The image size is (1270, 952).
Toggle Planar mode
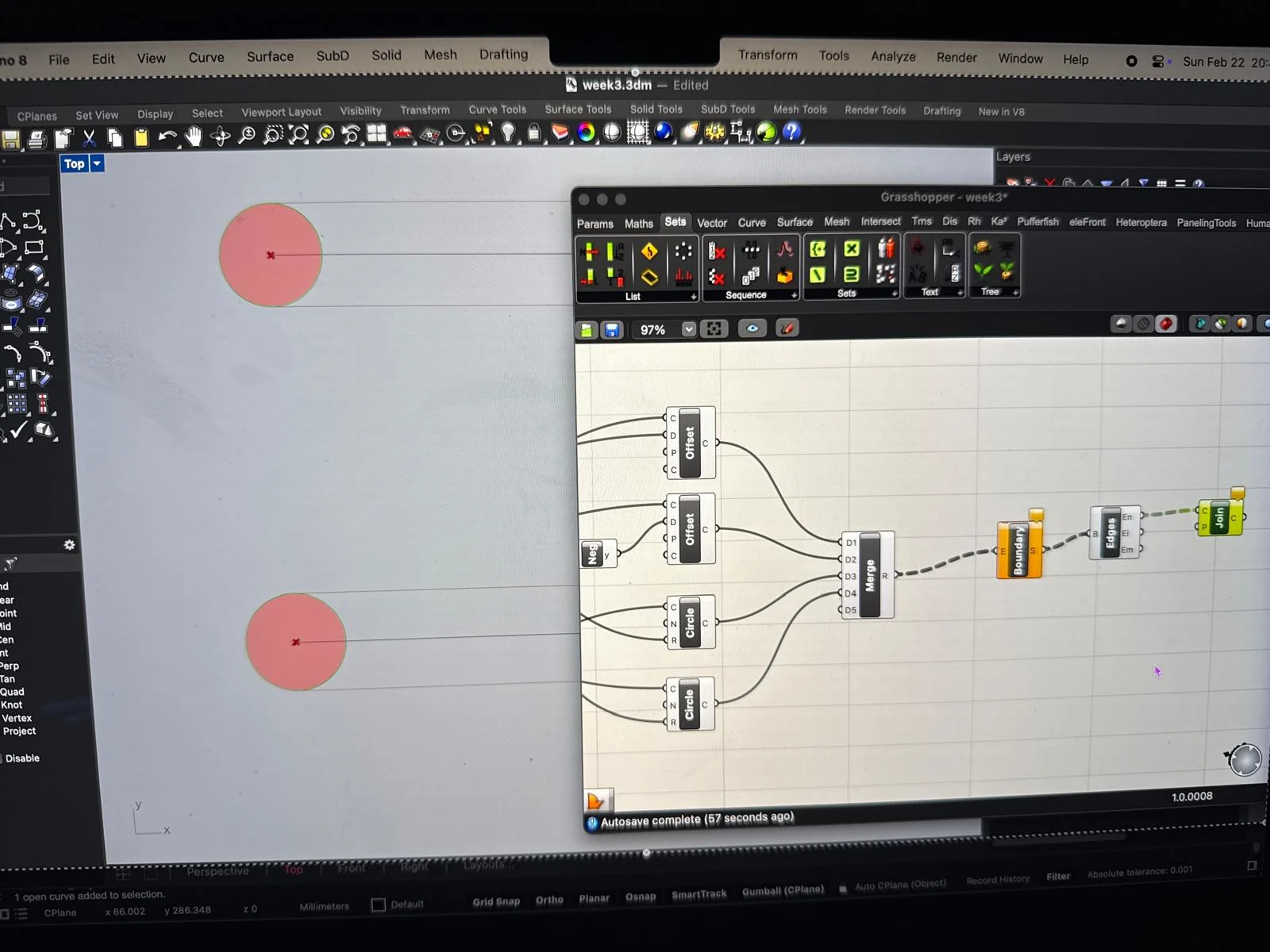coord(594,898)
